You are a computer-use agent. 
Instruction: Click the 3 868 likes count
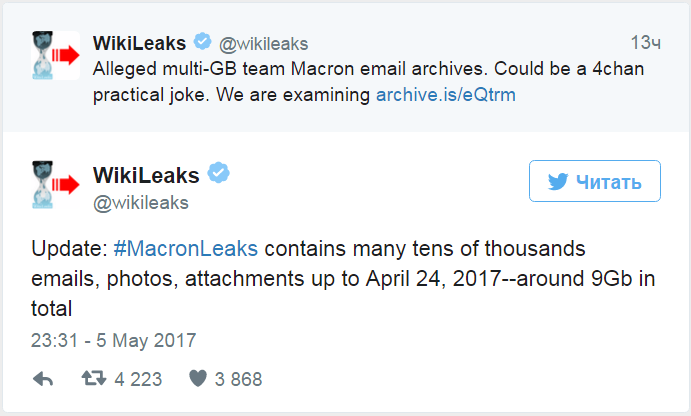tap(238, 380)
